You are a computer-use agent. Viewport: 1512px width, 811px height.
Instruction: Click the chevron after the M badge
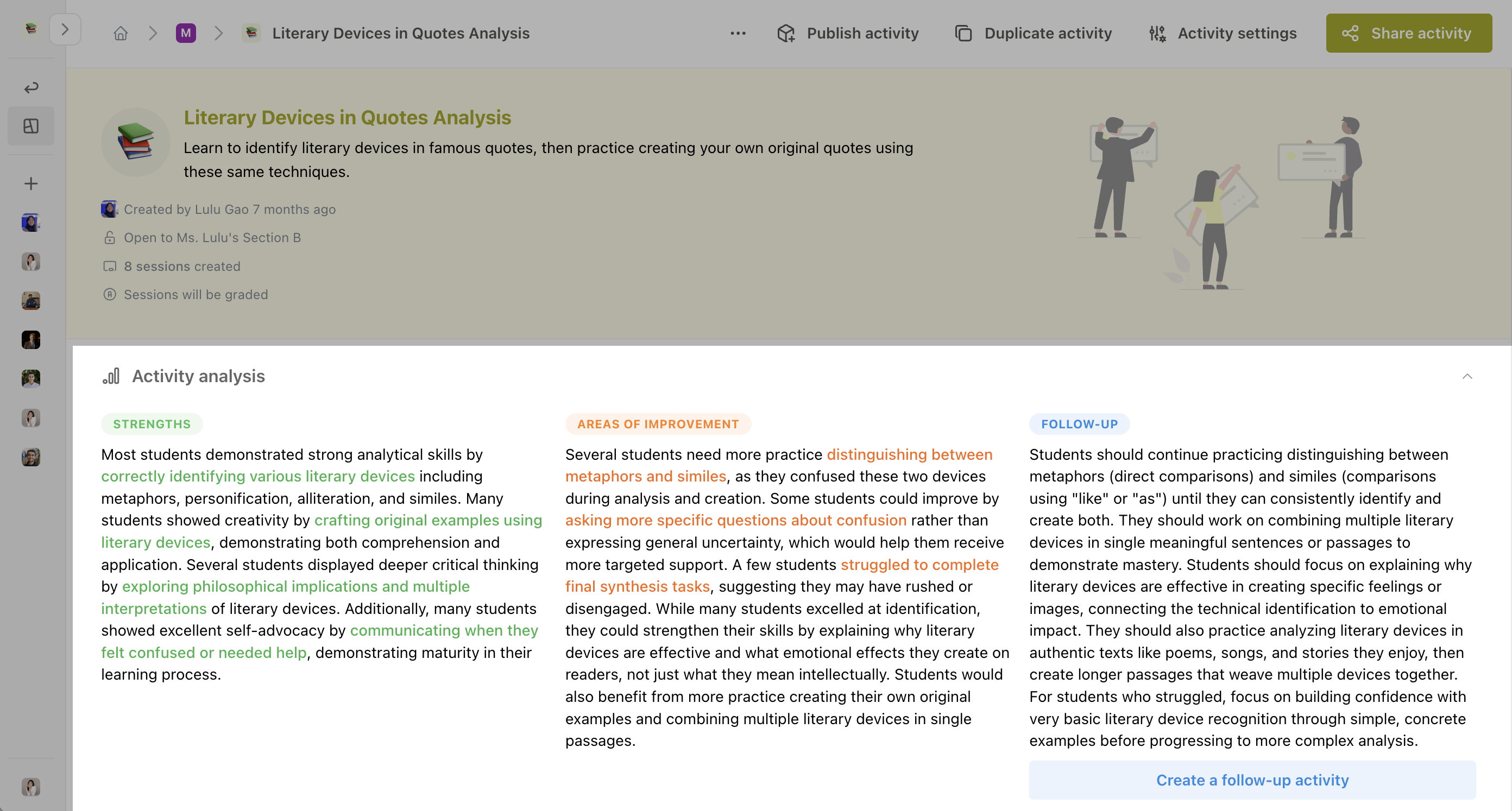point(218,34)
